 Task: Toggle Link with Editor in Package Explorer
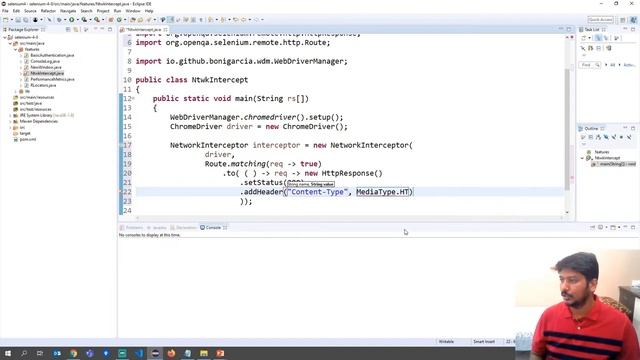(76, 29)
